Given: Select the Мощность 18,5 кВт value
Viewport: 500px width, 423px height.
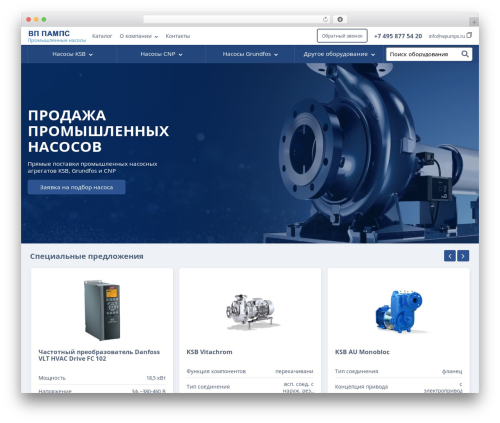Looking at the screenshot, I should point(156,378).
